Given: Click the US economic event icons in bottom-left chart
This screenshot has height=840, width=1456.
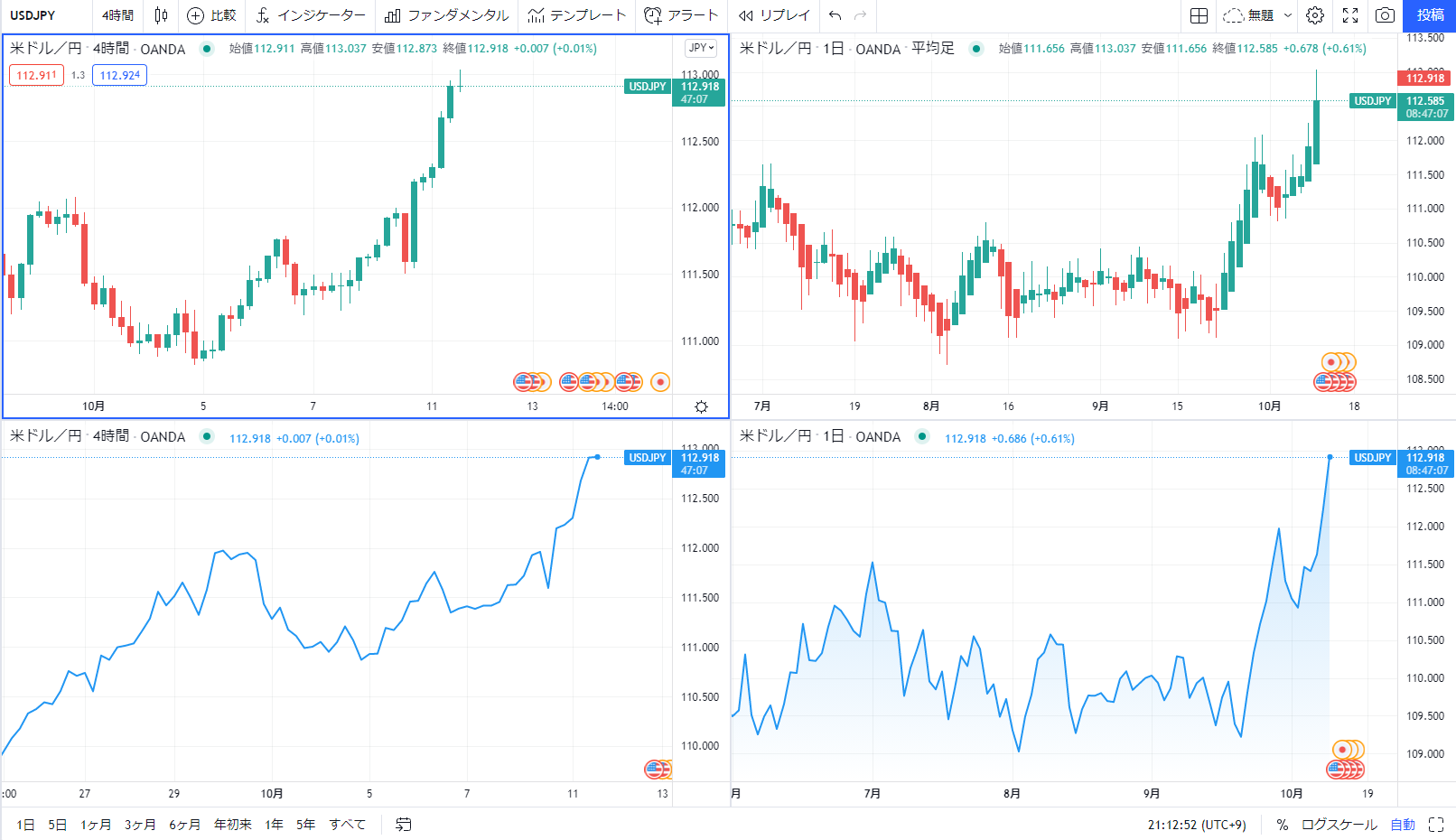Looking at the screenshot, I should 658,770.
